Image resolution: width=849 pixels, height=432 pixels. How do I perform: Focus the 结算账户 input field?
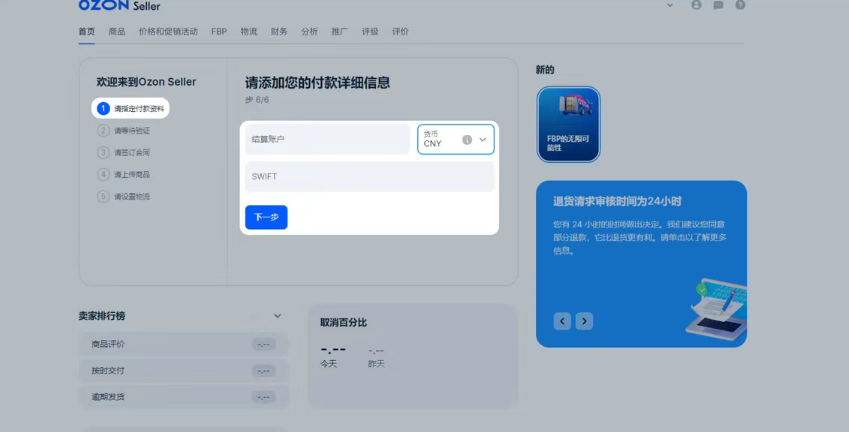tap(328, 139)
